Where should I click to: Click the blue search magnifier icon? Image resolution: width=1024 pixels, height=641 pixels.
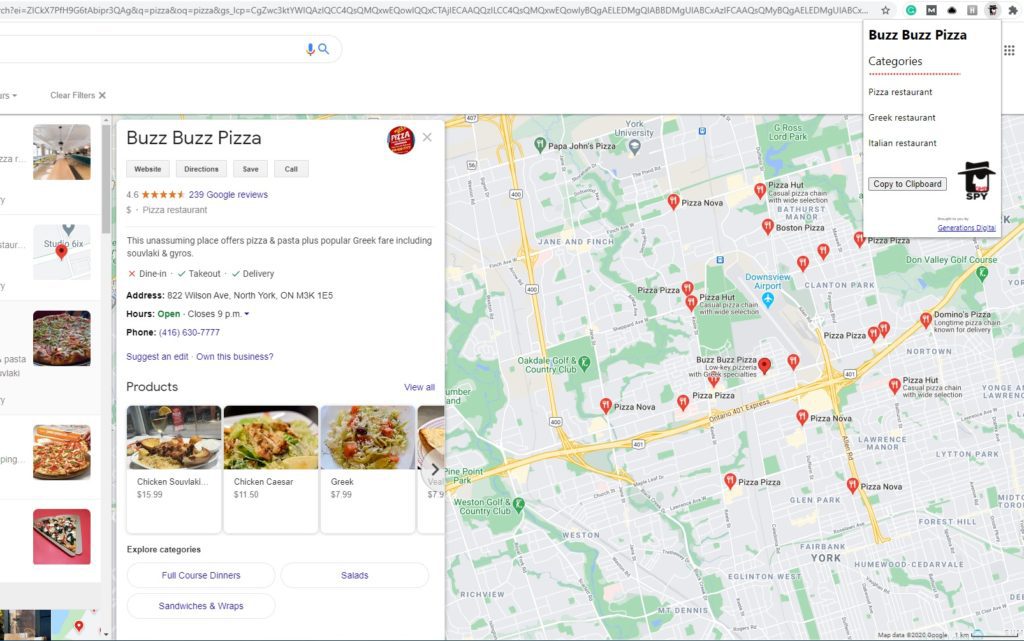324,49
